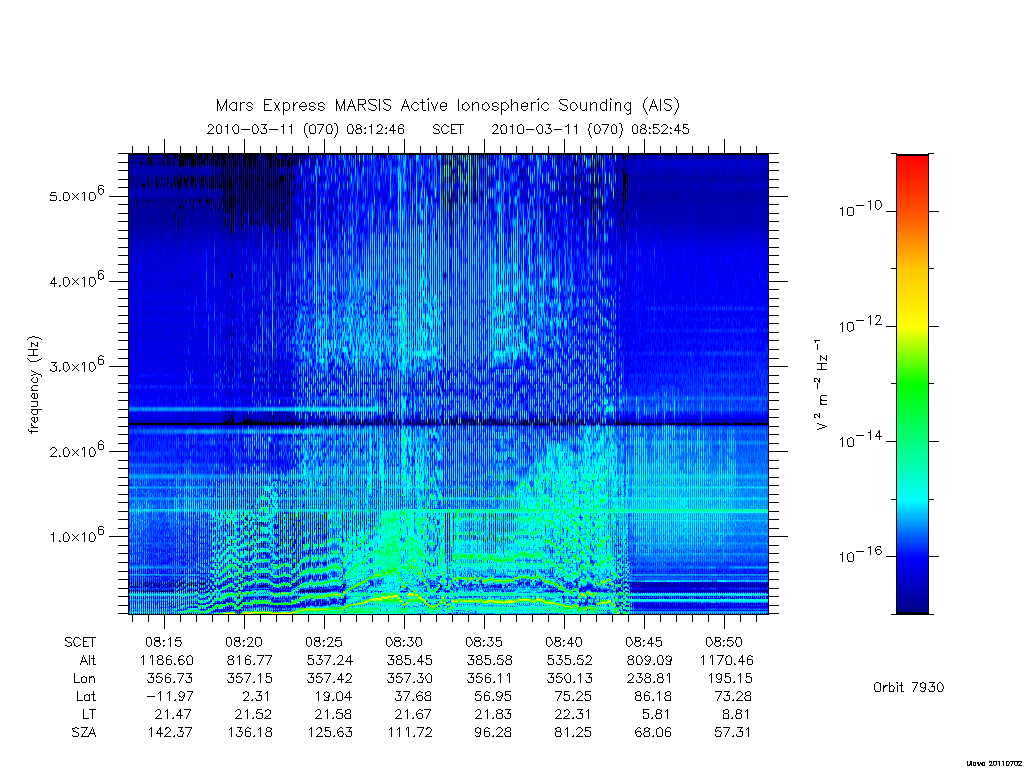The image size is (1024, 768).
Task: Click time tick label "08:35"
Action: pos(483,642)
